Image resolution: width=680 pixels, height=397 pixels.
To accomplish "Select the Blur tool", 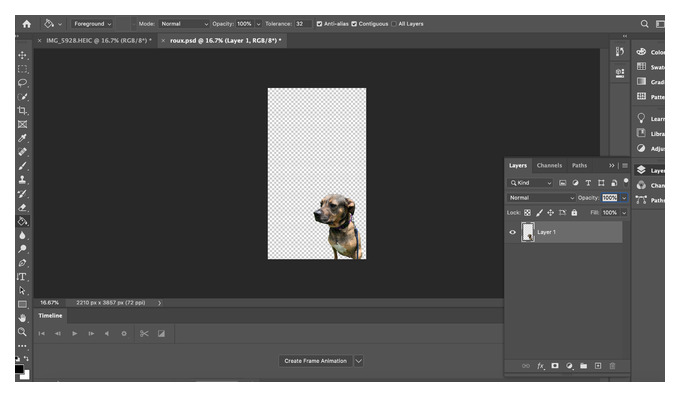I will [23, 235].
